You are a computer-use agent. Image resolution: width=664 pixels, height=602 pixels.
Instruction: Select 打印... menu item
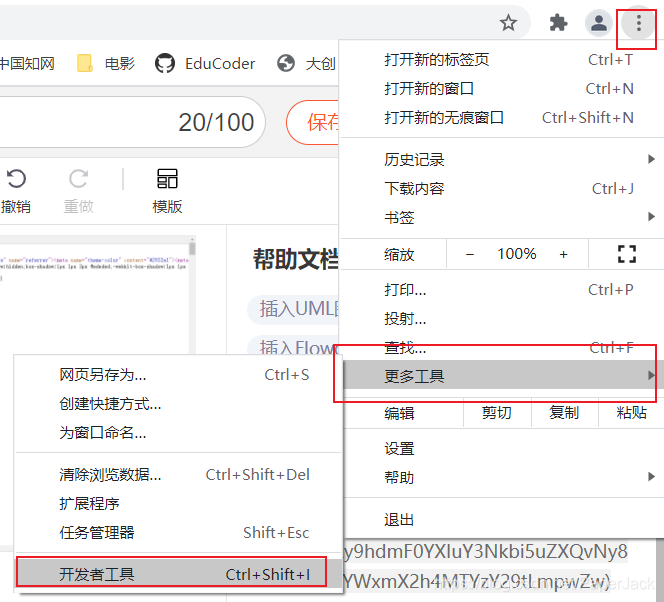[502, 290]
